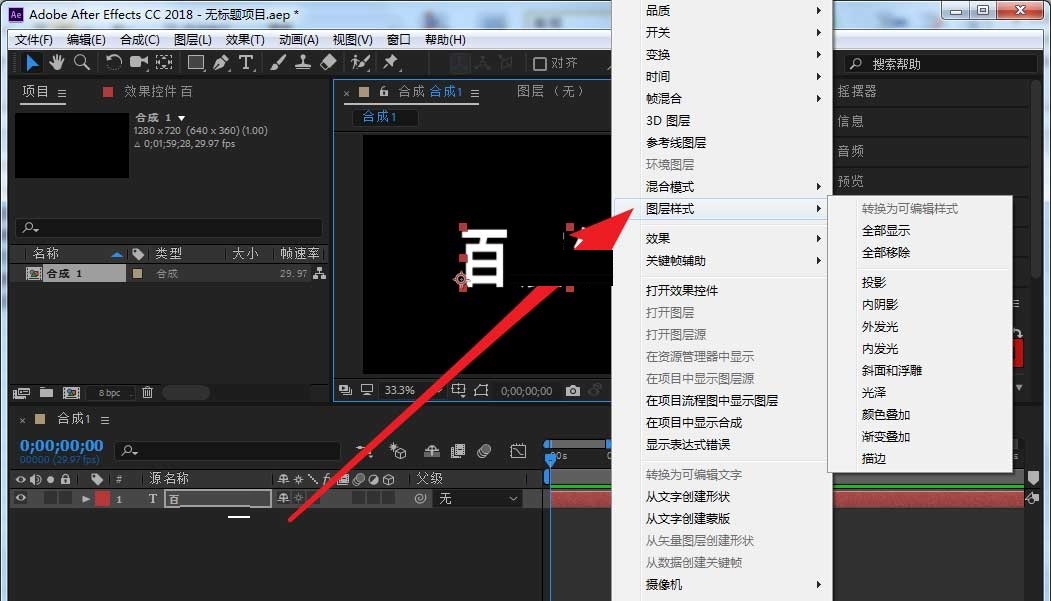Viewport: 1051px width, 601px height.
Task: Open the 8 bpc color depth selector
Action: 109,393
